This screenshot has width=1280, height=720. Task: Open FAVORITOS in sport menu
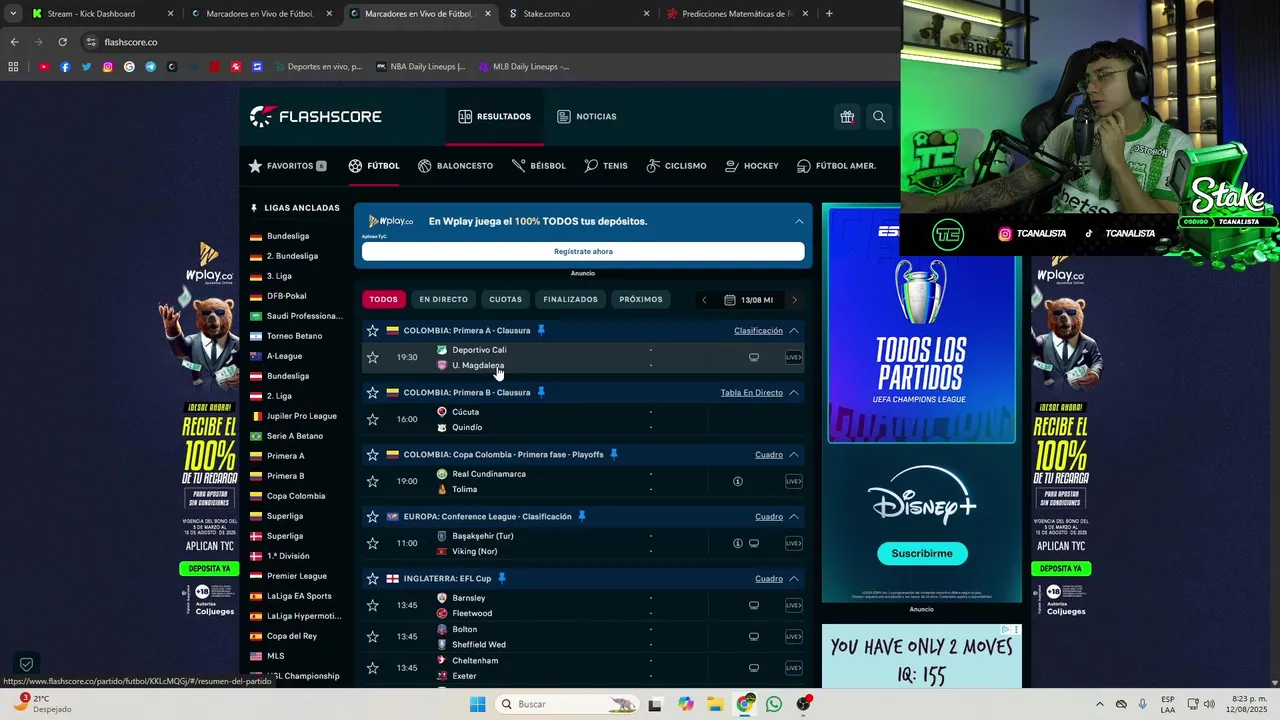click(x=287, y=166)
